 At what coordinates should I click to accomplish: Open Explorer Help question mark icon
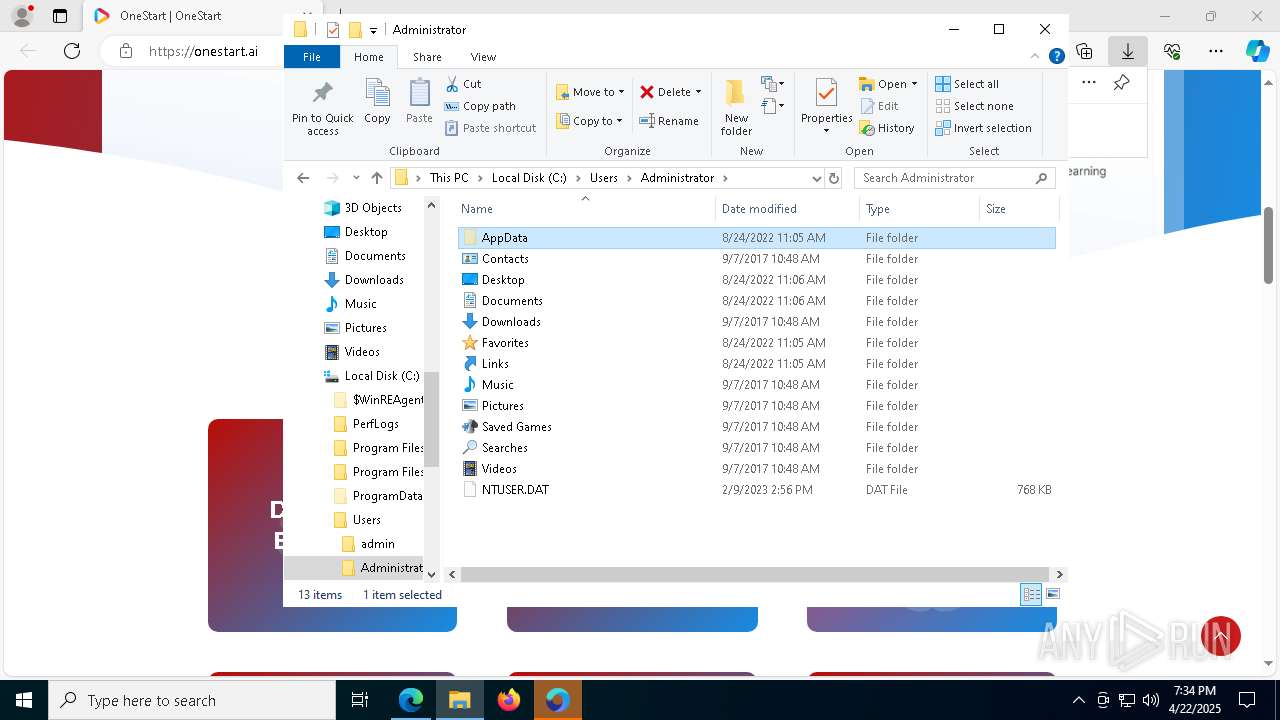pos(1056,57)
